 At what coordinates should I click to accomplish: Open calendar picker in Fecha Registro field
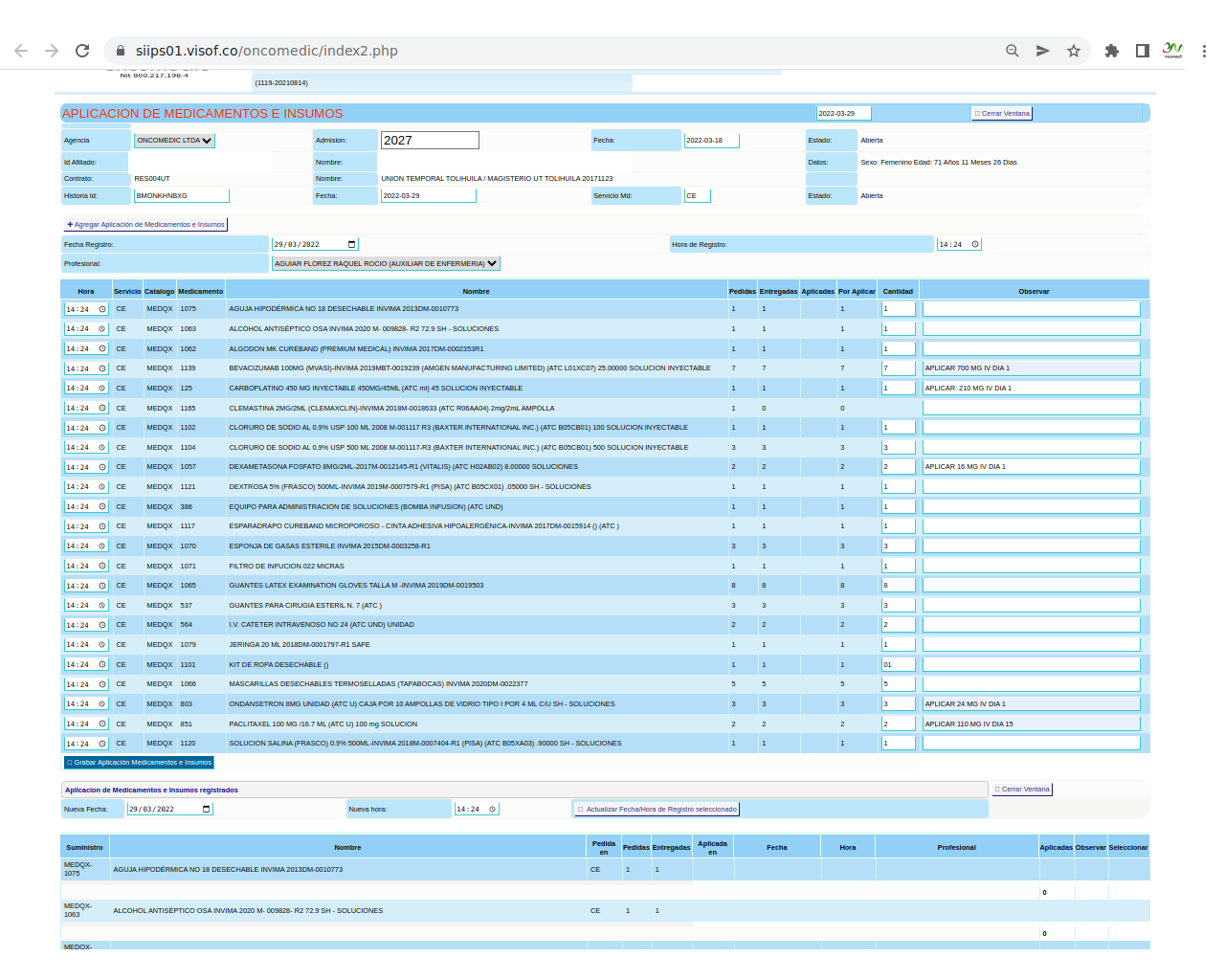[351, 244]
